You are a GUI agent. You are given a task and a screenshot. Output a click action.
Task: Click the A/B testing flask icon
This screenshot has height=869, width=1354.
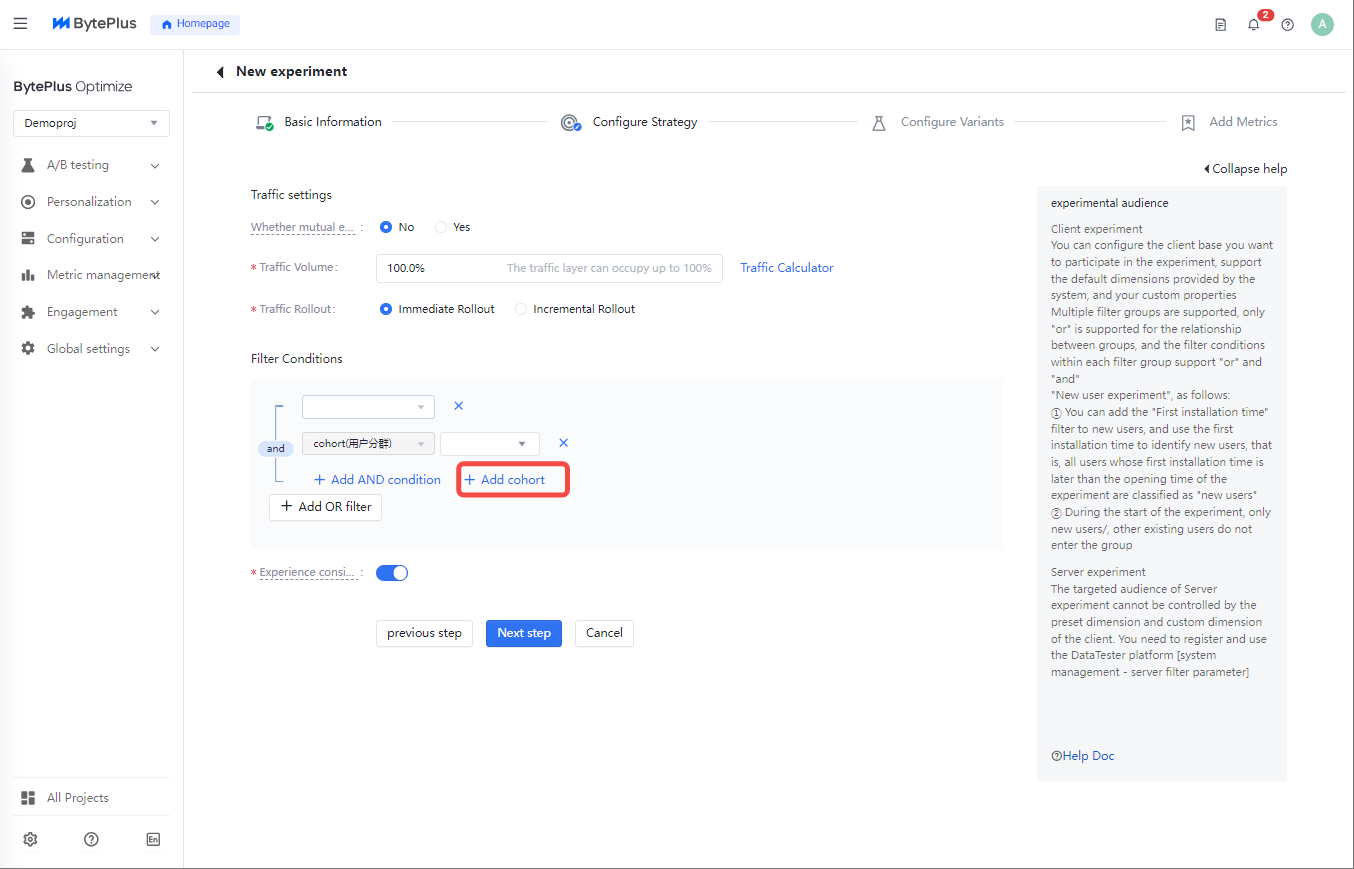(x=28, y=165)
